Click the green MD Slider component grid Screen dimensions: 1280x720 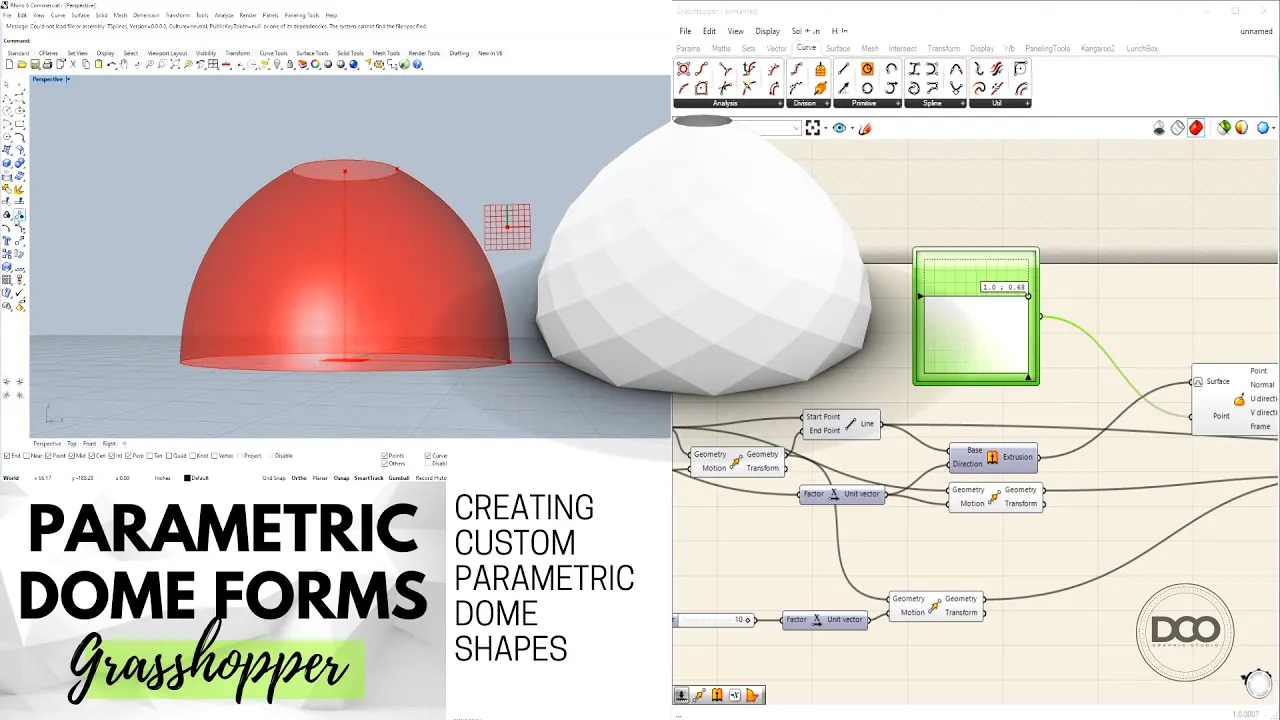(x=976, y=316)
